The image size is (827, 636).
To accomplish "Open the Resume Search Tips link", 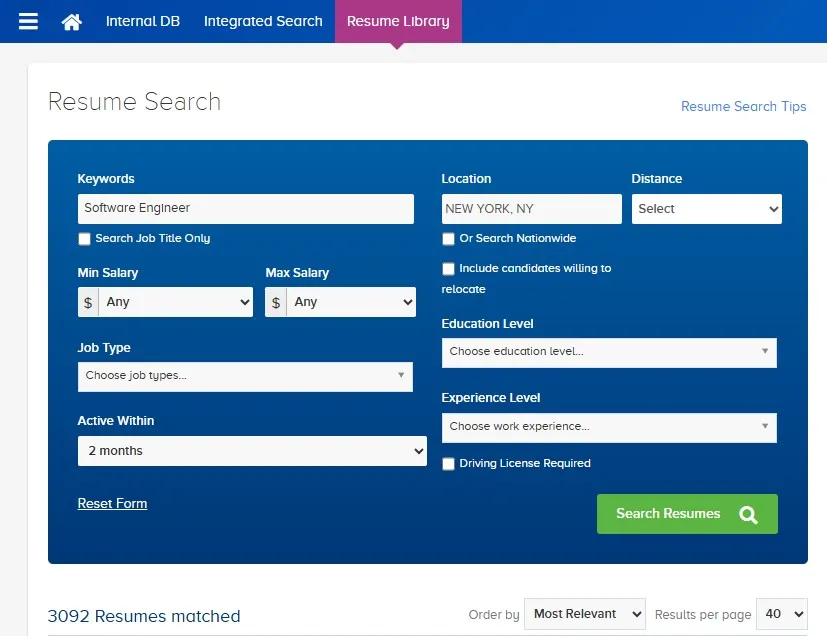I will (x=744, y=106).
